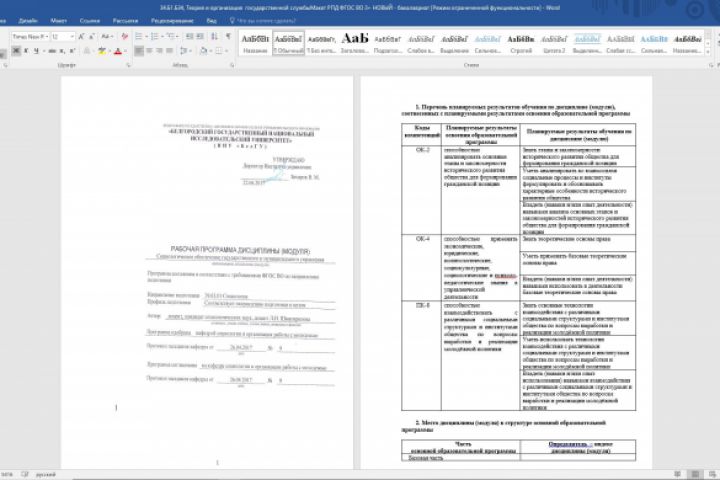This screenshot has width=720, height=480.
Task: Increase font size with the grow font icon
Action: tap(81, 36)
